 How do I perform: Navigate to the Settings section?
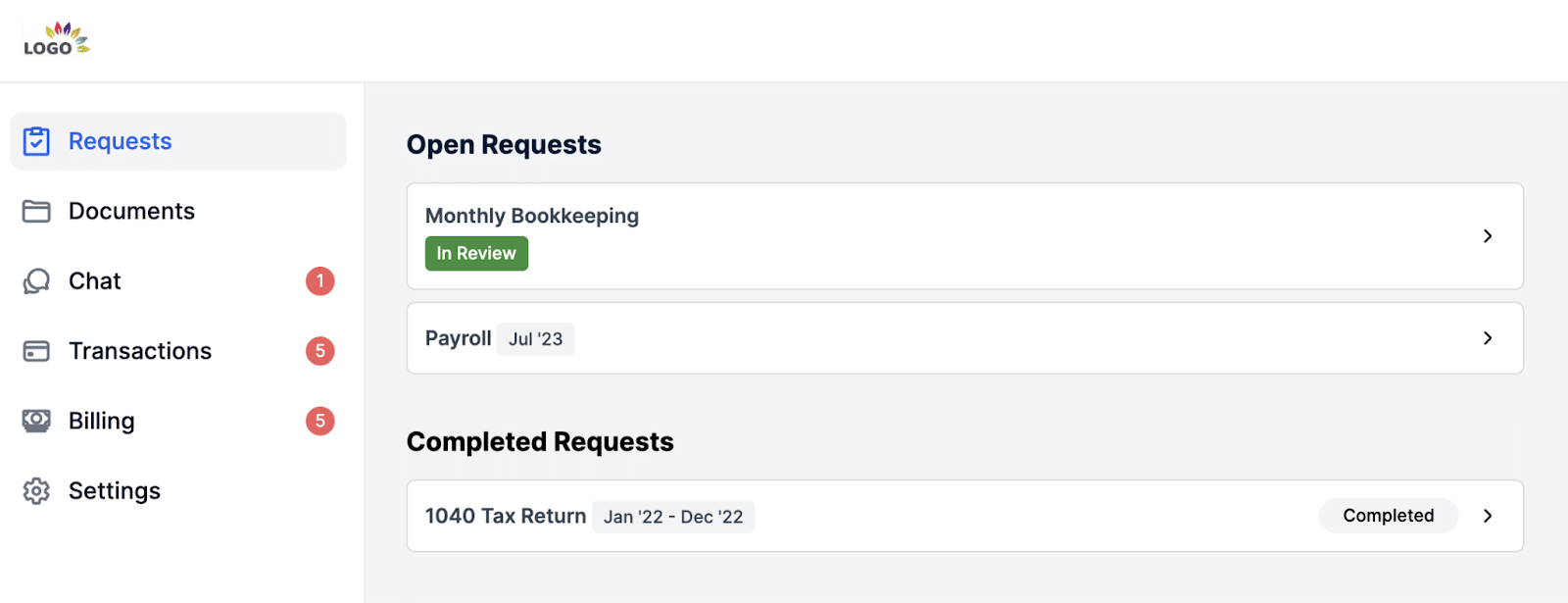(x=114, y=490)
